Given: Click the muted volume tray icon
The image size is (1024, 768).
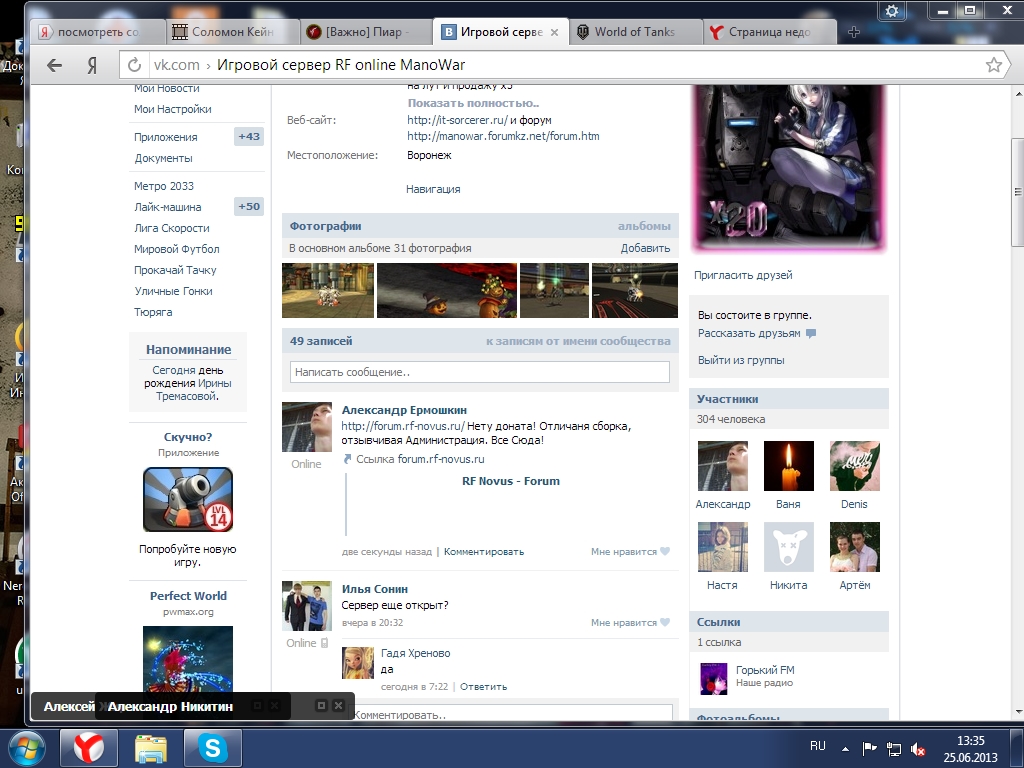Looking at the screenshot, I should pyautogui.click(x=918, y=748).
